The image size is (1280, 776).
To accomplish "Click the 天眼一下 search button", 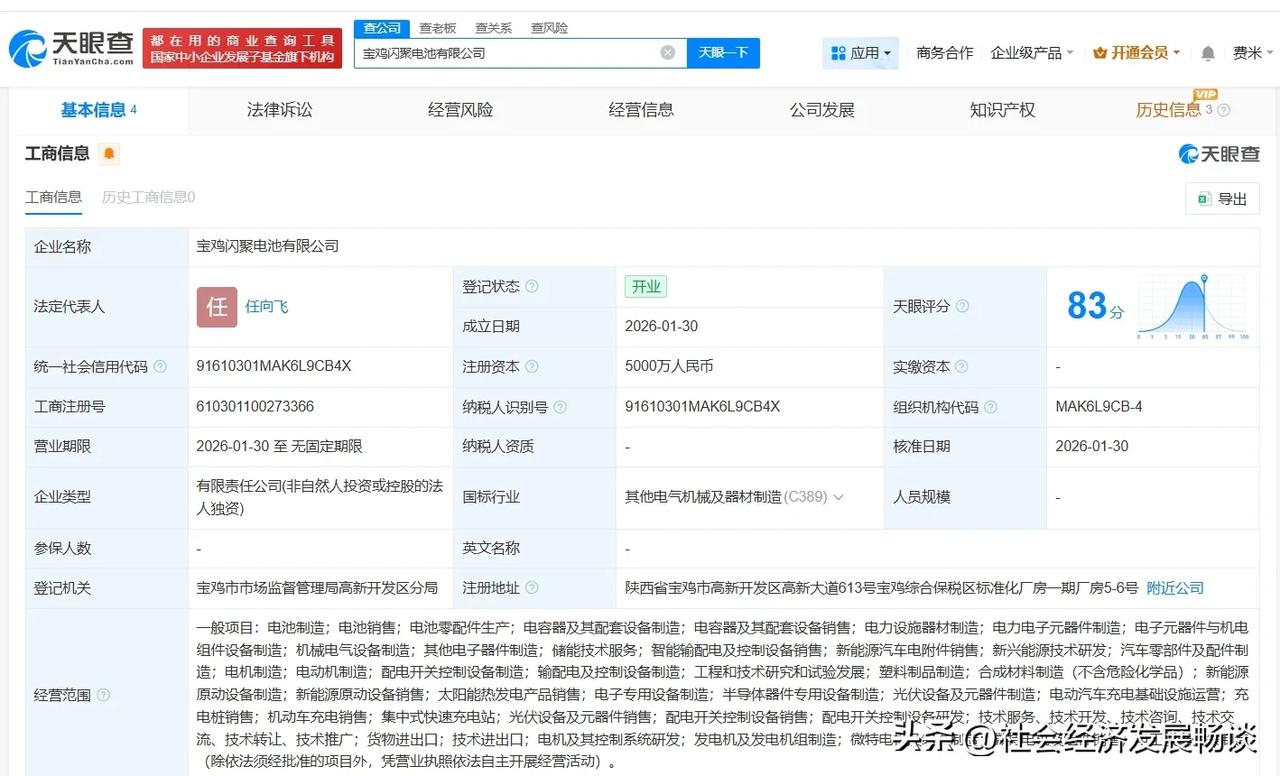I will pyautogui.click(x=723, y=53).
